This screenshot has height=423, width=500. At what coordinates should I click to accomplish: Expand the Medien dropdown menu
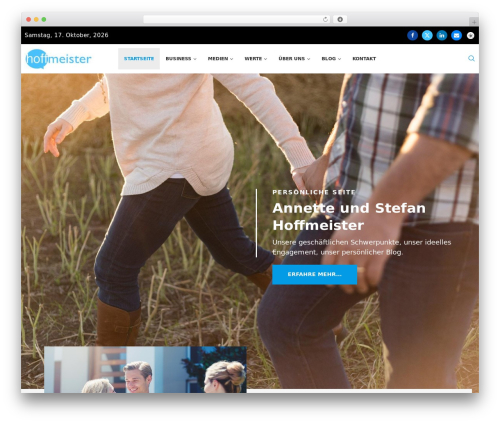click(x=220, y=59)
